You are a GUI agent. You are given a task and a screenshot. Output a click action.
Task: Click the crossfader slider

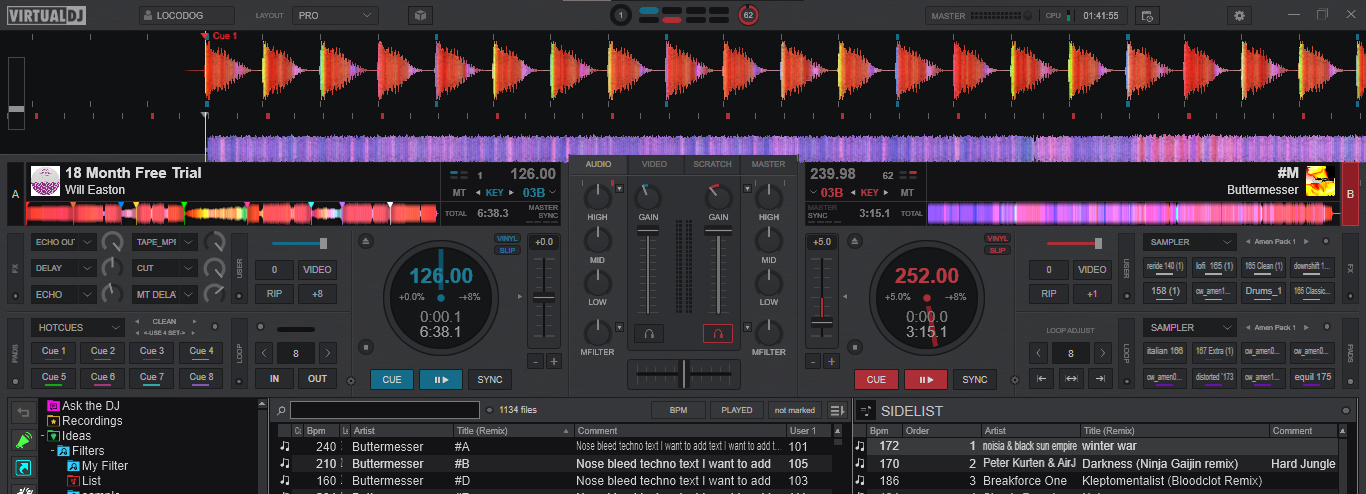click(x=684, y=374)
